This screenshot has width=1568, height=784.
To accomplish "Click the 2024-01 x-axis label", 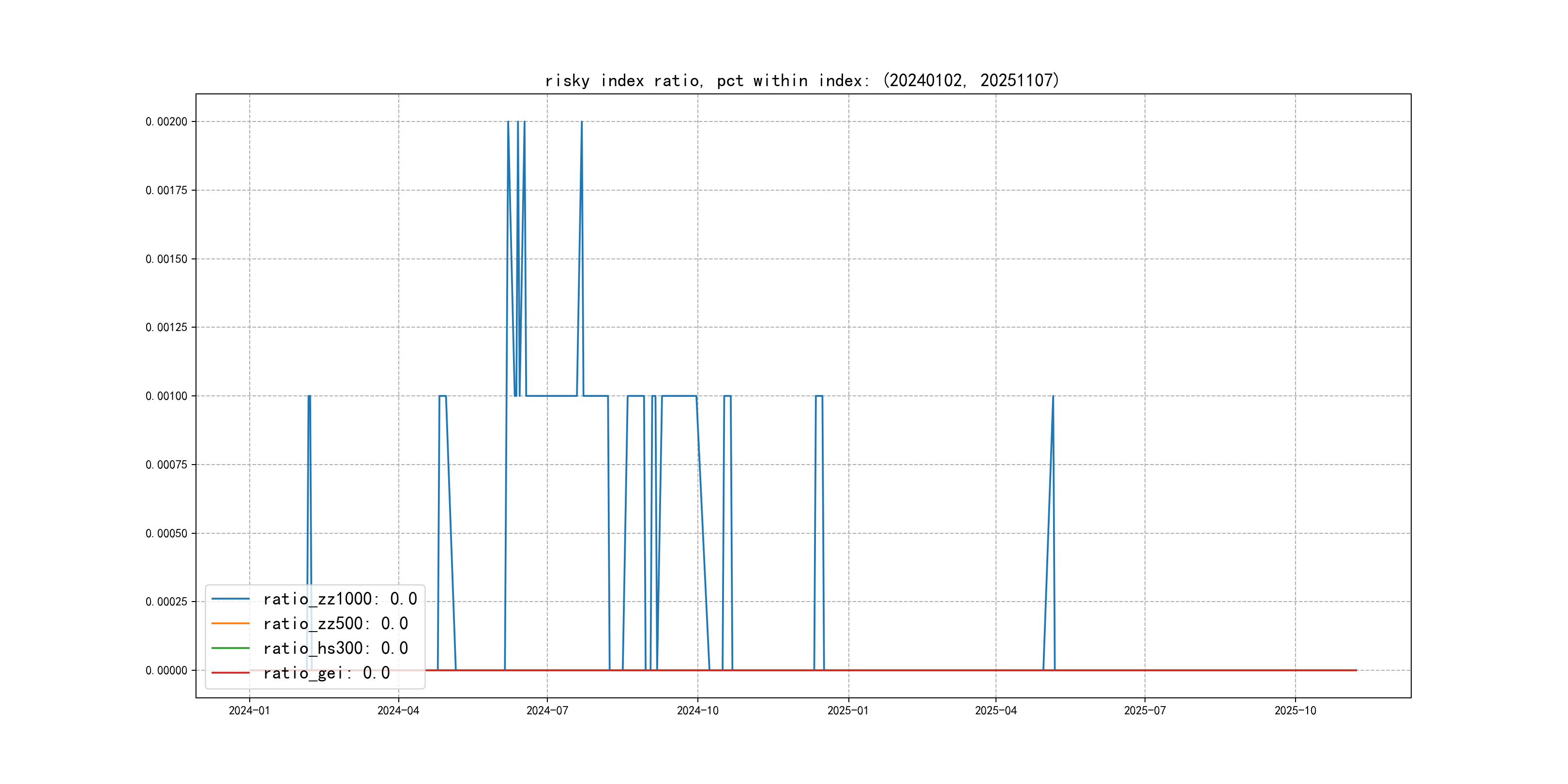I will [249, 711].
